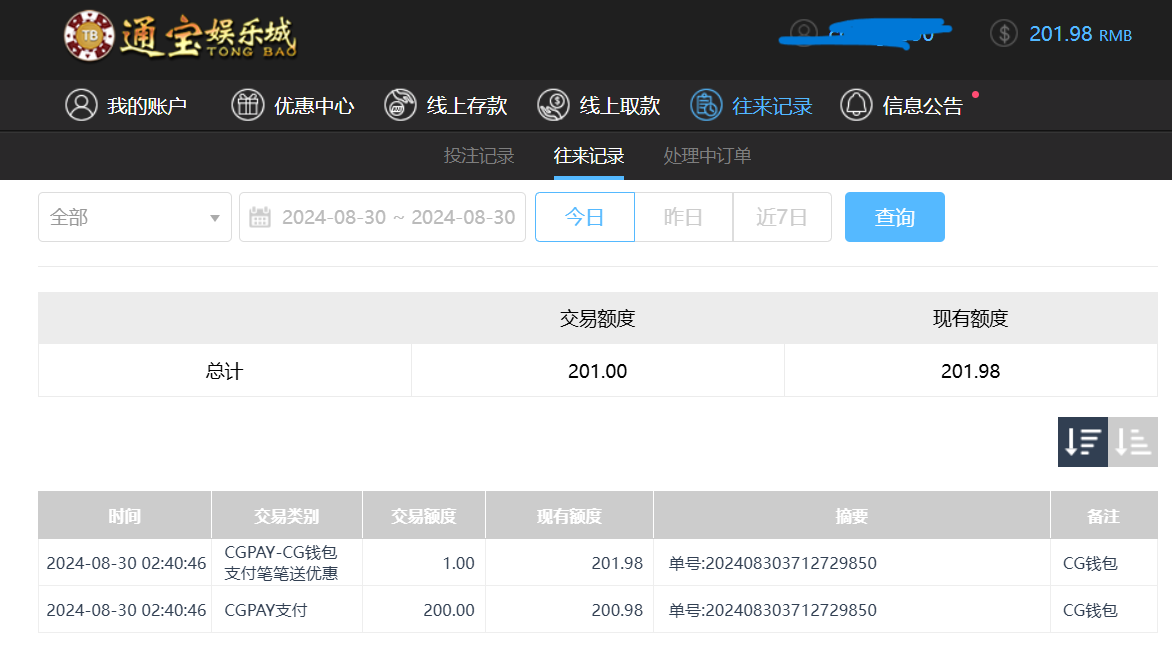
Task: Open 优惠中心 gift icon
Action: coord(248,105)
